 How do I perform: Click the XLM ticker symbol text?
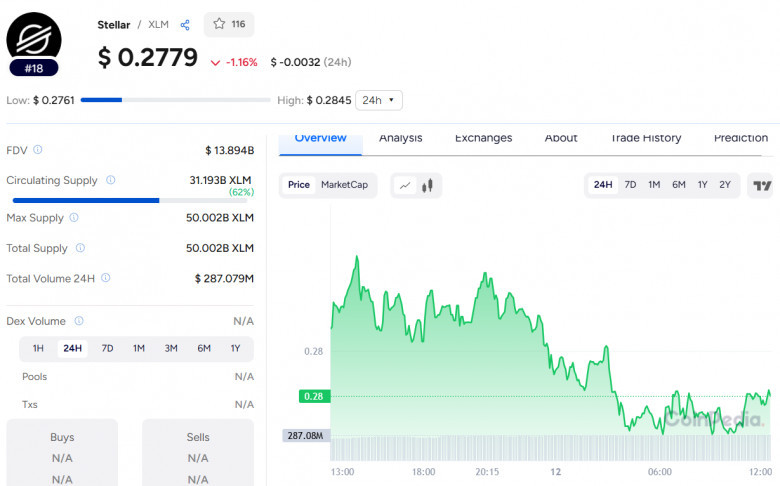pos(158,24)
